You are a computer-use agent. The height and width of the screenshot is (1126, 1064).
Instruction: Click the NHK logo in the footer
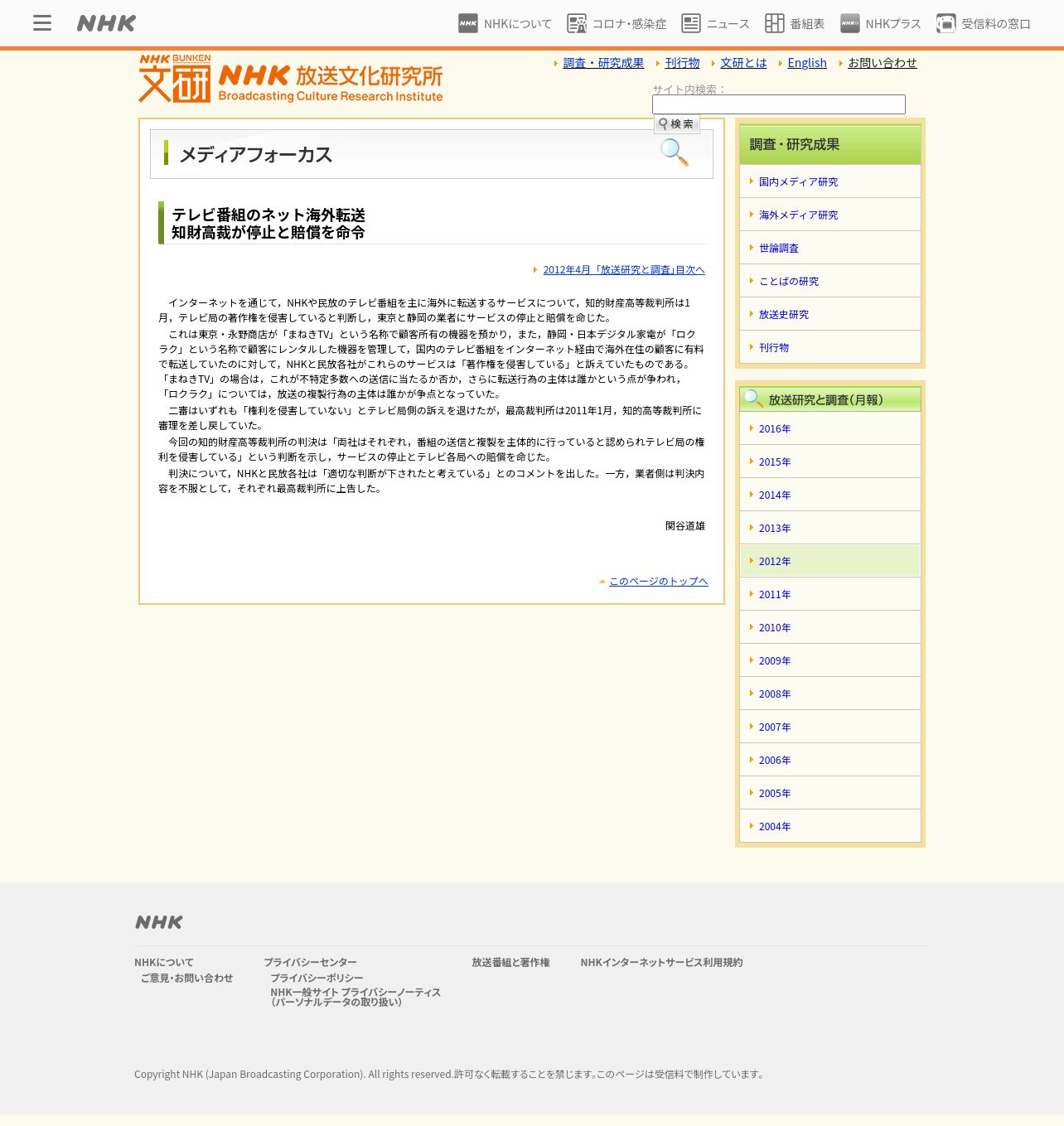coord(159,922)
